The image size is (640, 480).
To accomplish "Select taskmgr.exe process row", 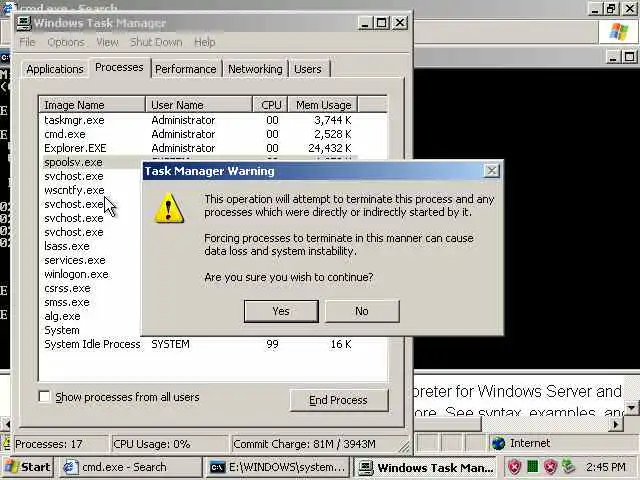I will 198,120.
